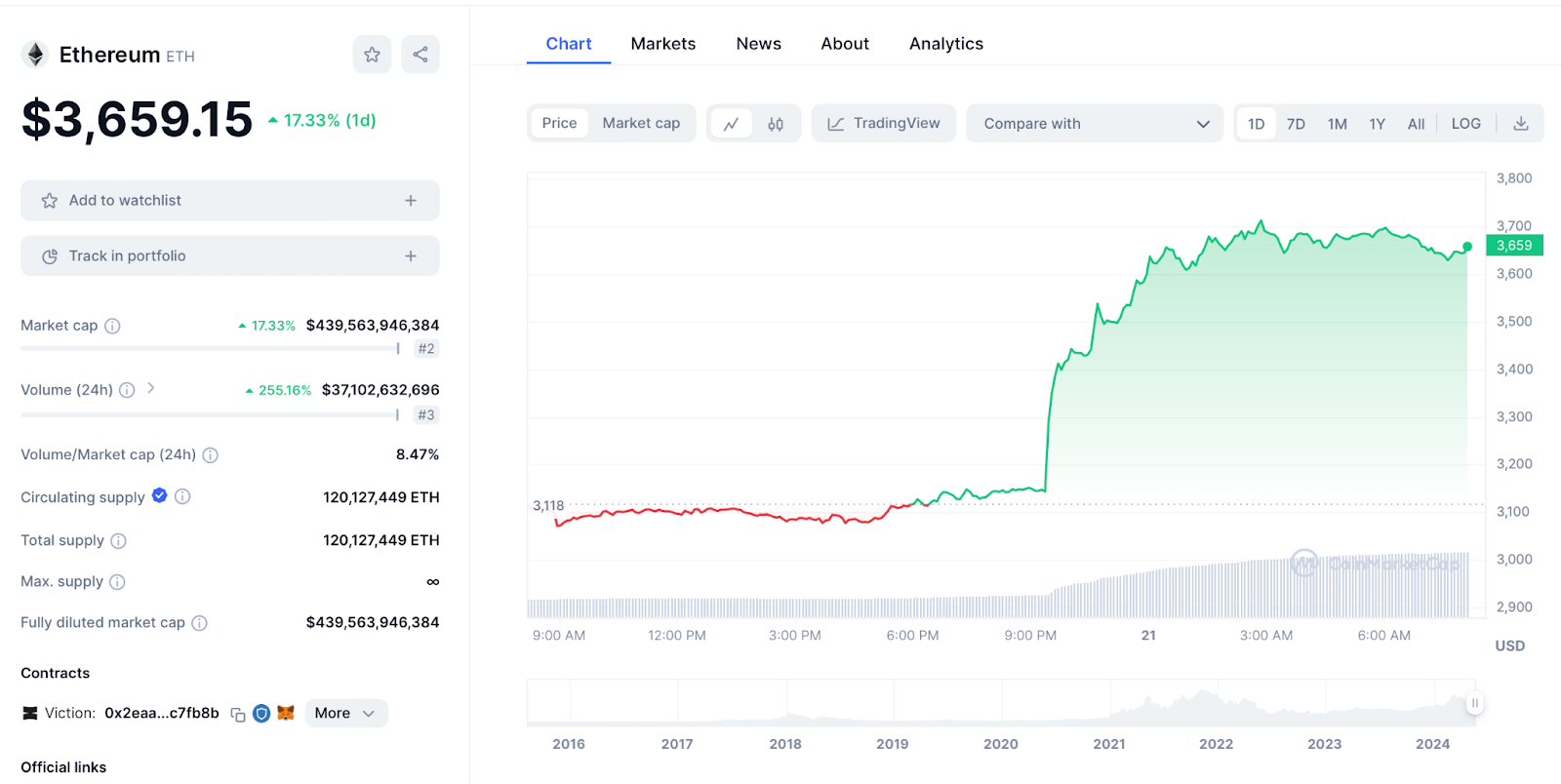Screen dimensions: 1561x784
Task: Click the 2020 marker in the year navigator
Action: (x=1000, y=744)
